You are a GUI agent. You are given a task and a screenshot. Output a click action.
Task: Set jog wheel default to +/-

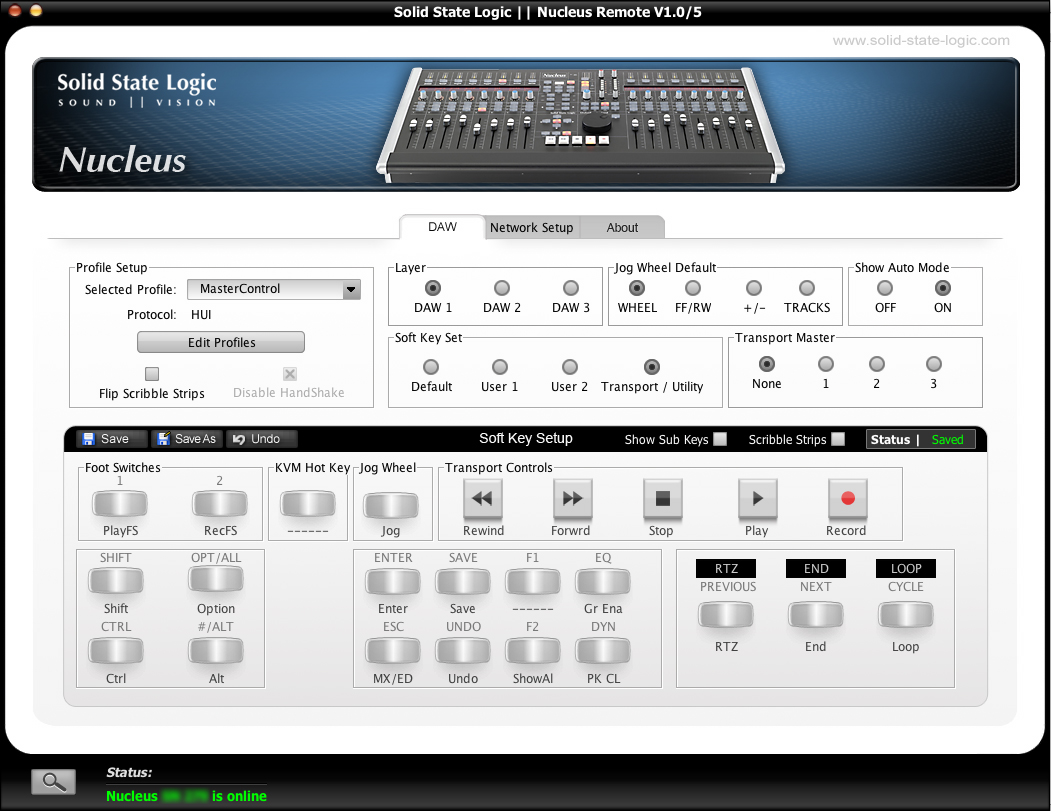[754, 288]
